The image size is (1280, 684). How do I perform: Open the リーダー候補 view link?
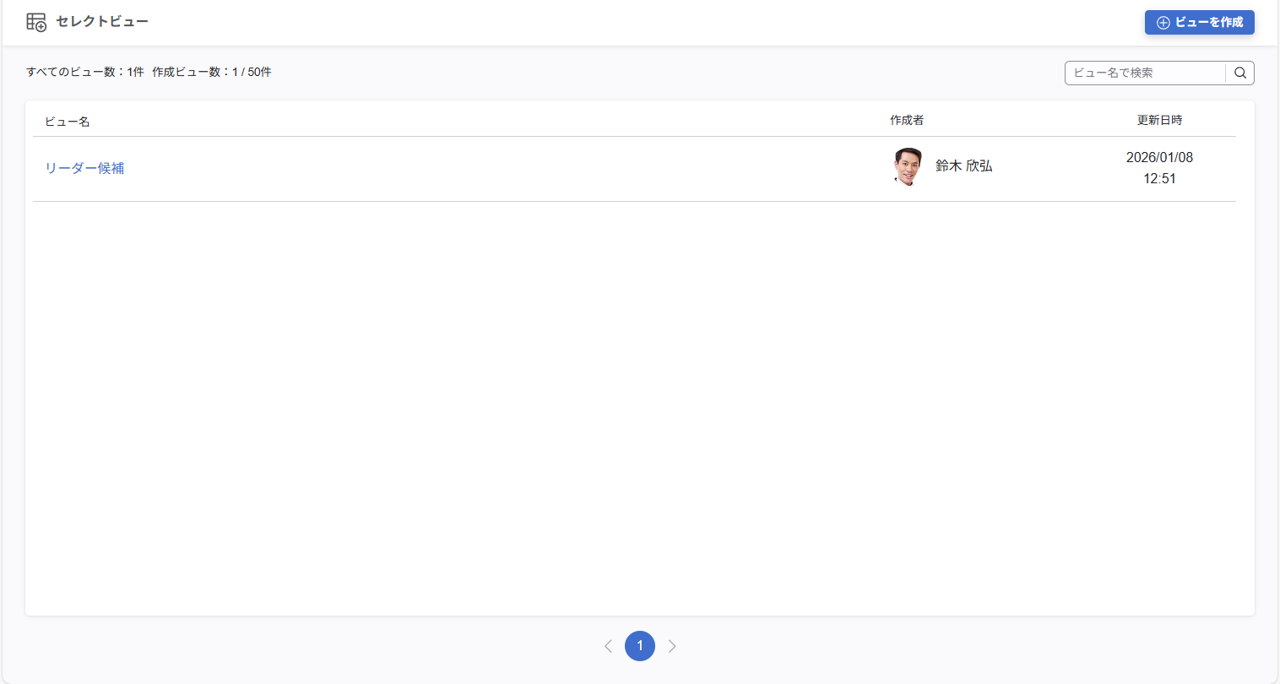coord(84,168)
